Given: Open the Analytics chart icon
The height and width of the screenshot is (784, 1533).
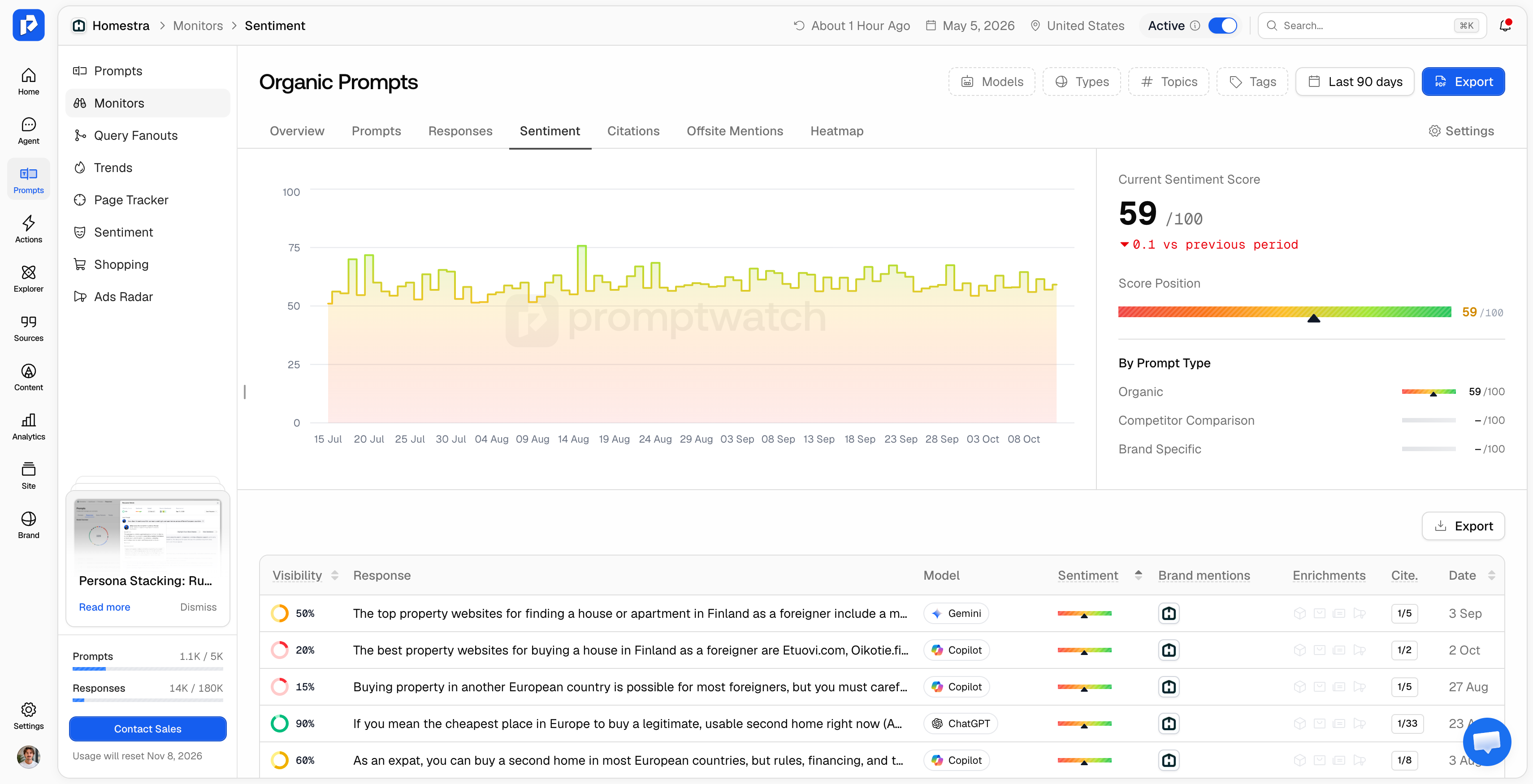Looking at the screenshot, I should 29,427.
